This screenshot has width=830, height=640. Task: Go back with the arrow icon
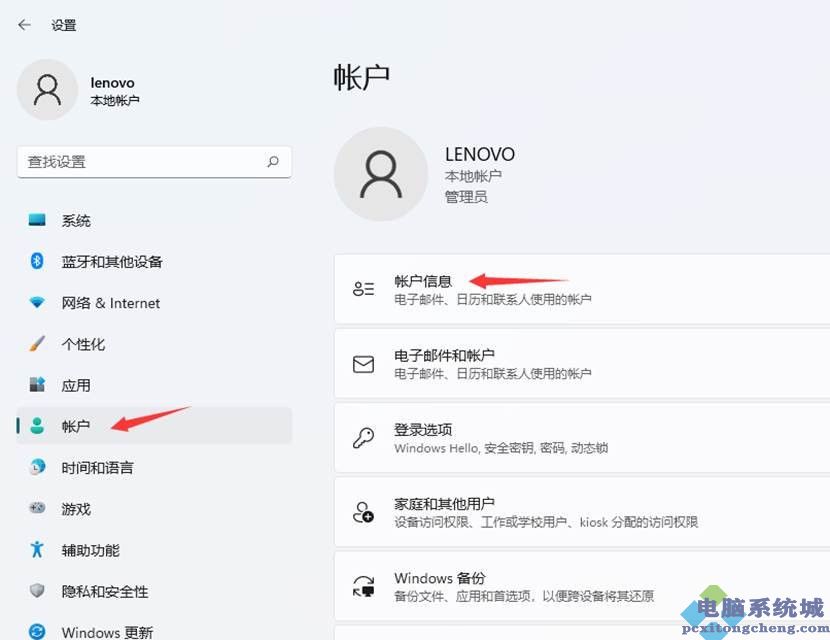pos(24,25)
